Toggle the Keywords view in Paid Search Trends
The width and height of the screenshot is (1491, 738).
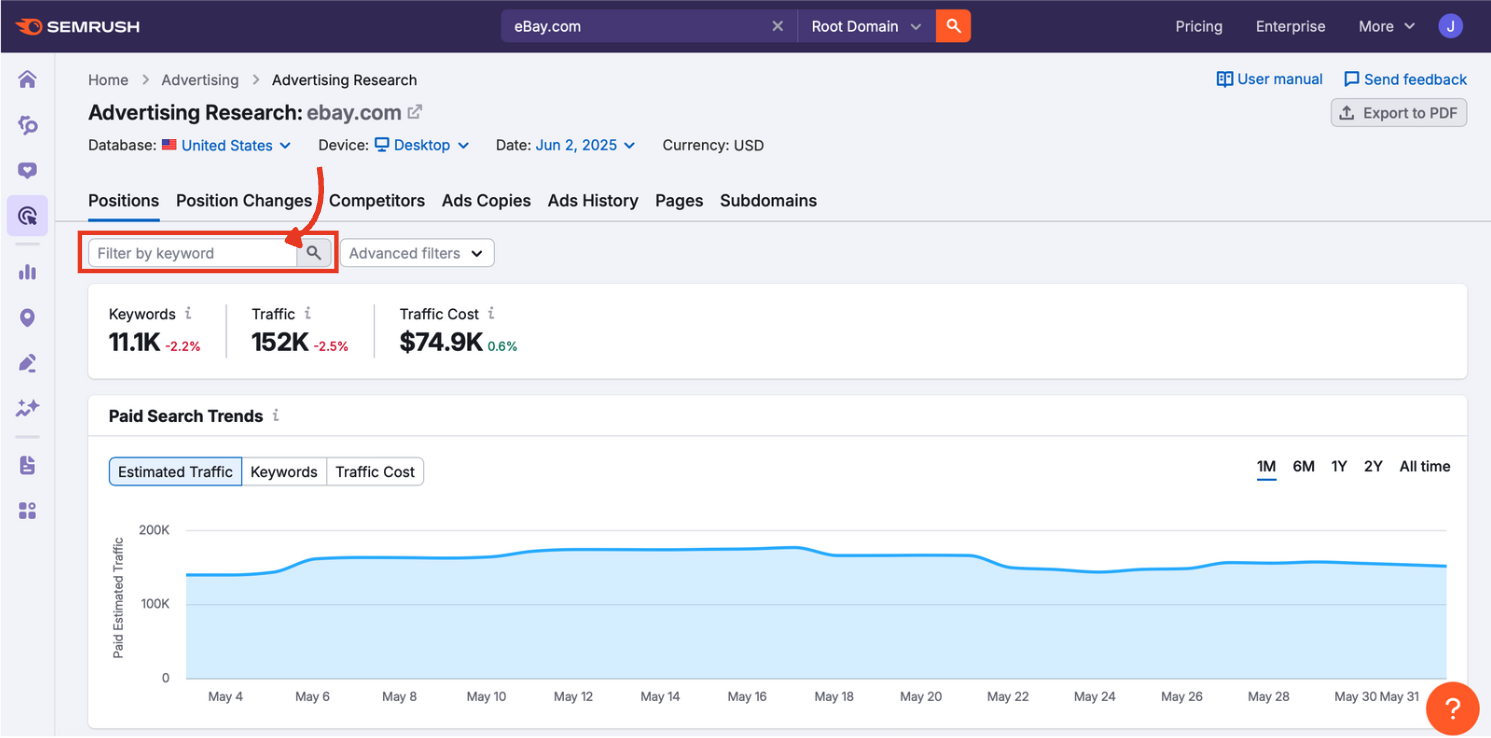(284, 471)
